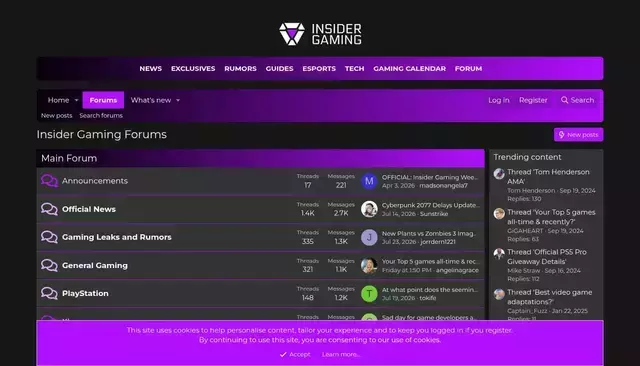Open madsonangela7's avatar in Announcements row
Screen dimensions: 640x366
click(x=369, y=181)
